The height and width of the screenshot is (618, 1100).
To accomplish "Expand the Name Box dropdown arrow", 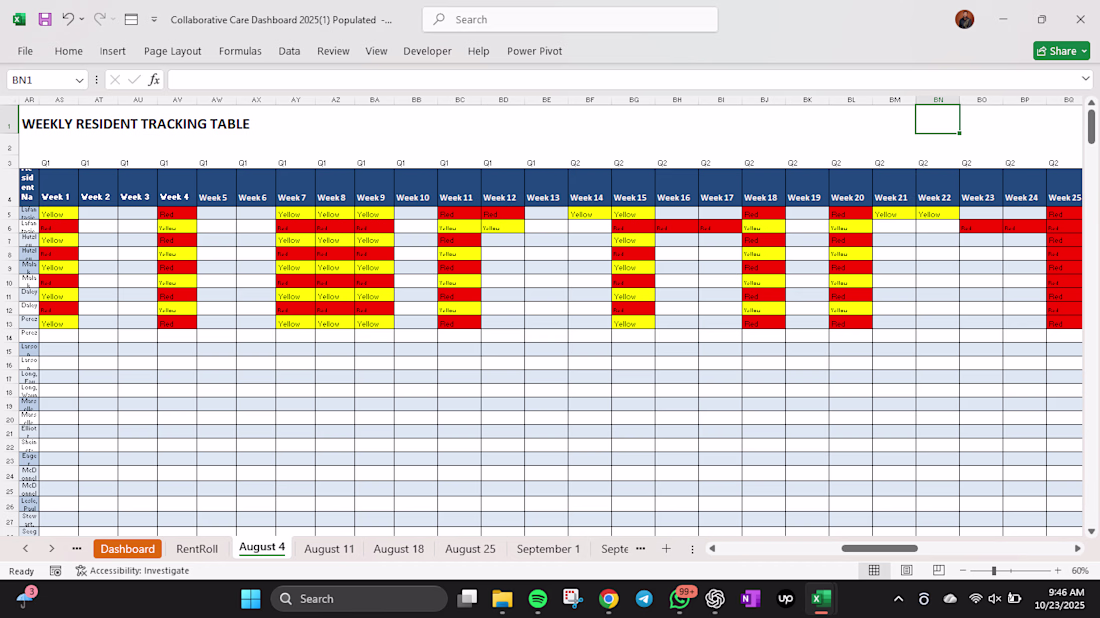I will pyautogui.click(x=79, y=80).
